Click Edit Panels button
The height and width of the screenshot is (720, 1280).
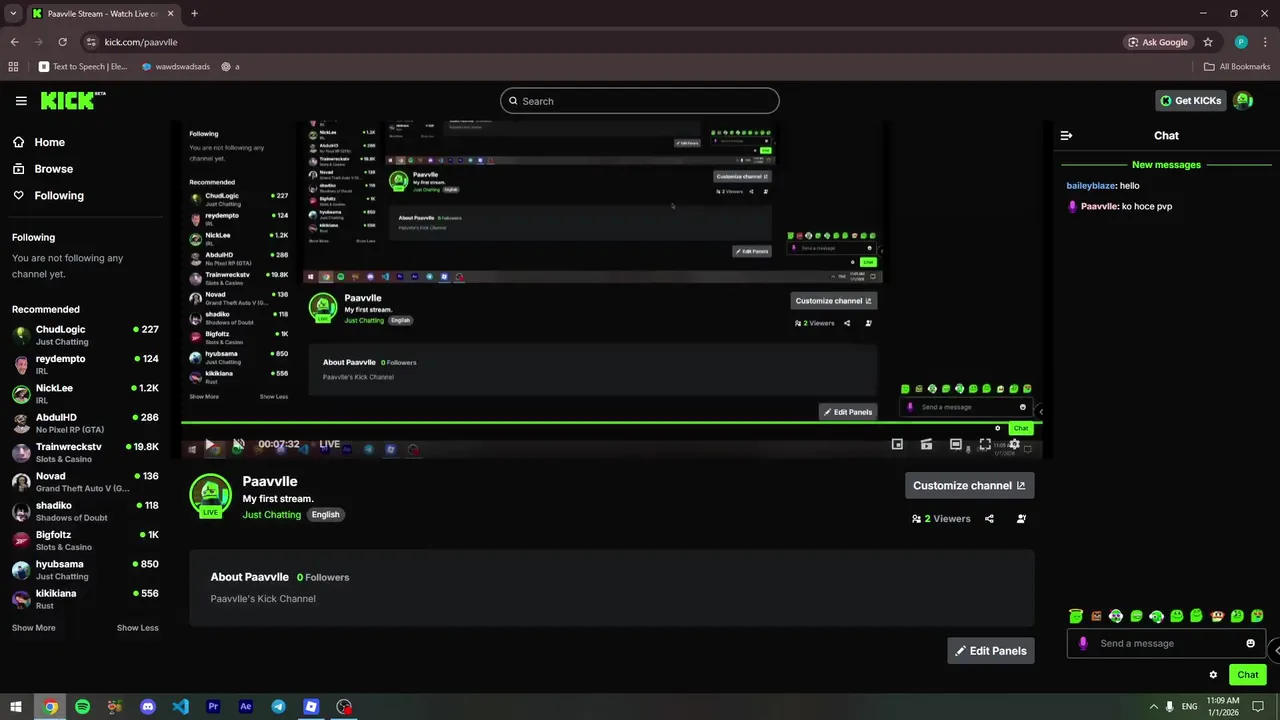(990, 651)
